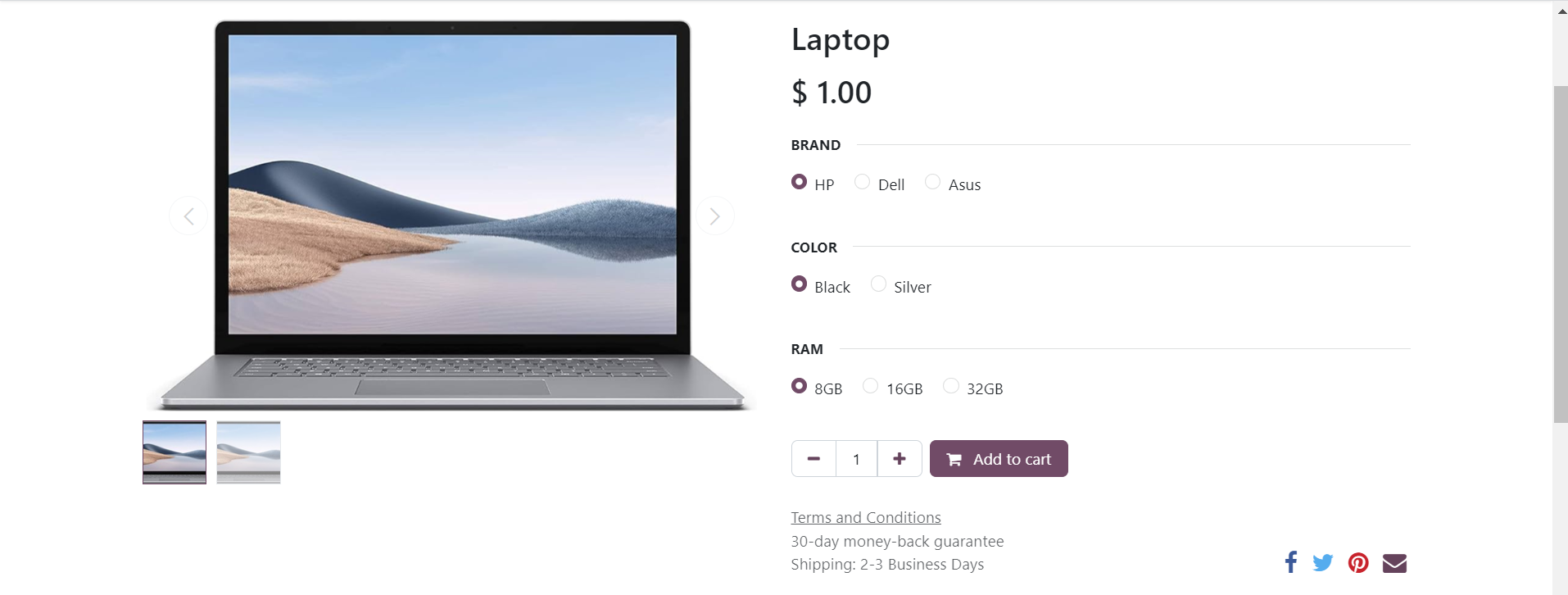Image resolution: width=1568 pixels, height=595 pixels.
Task: Increase quantity with plus button
Action: click(x=900, y=459)
